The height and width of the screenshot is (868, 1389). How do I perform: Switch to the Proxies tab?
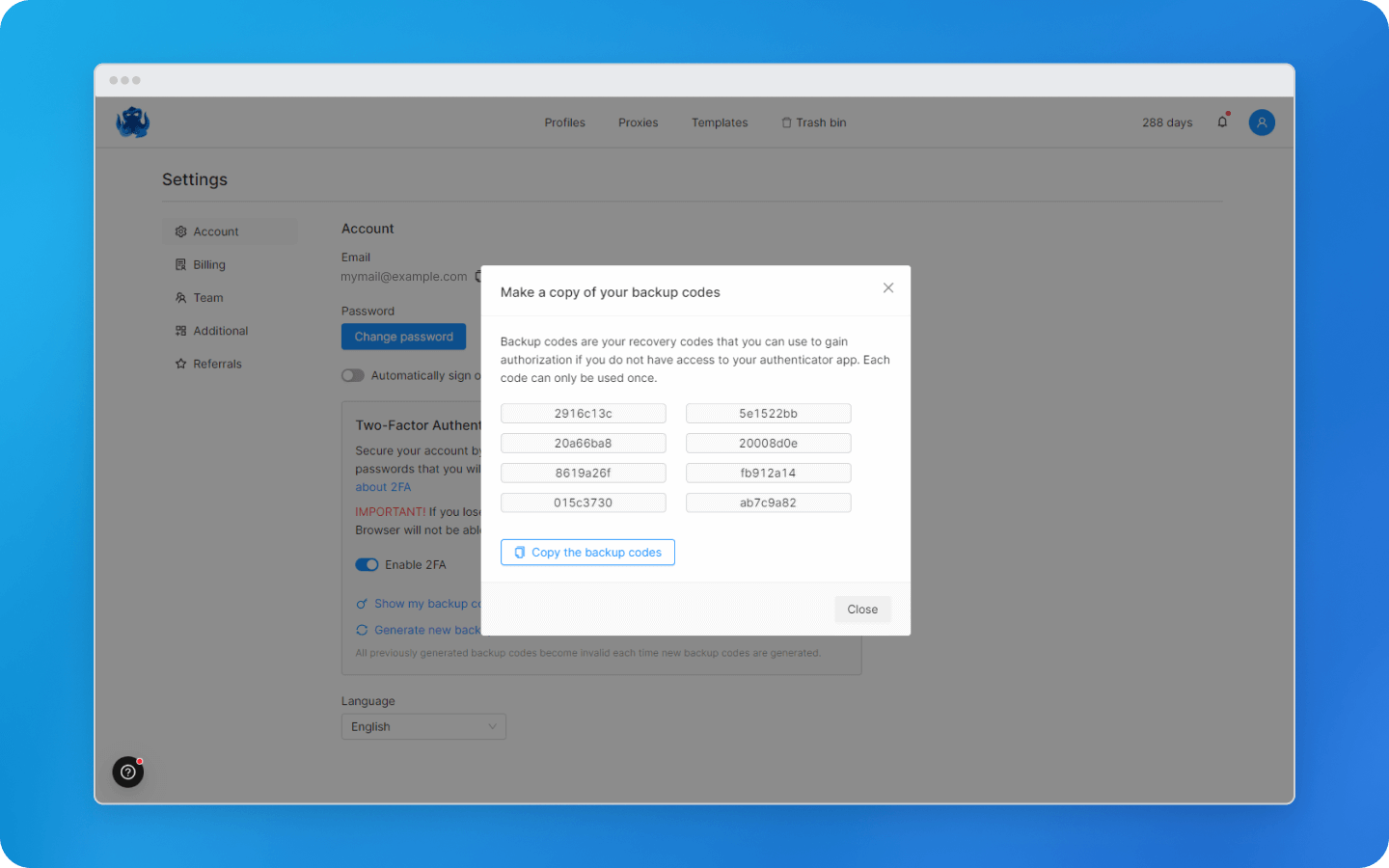638,122
